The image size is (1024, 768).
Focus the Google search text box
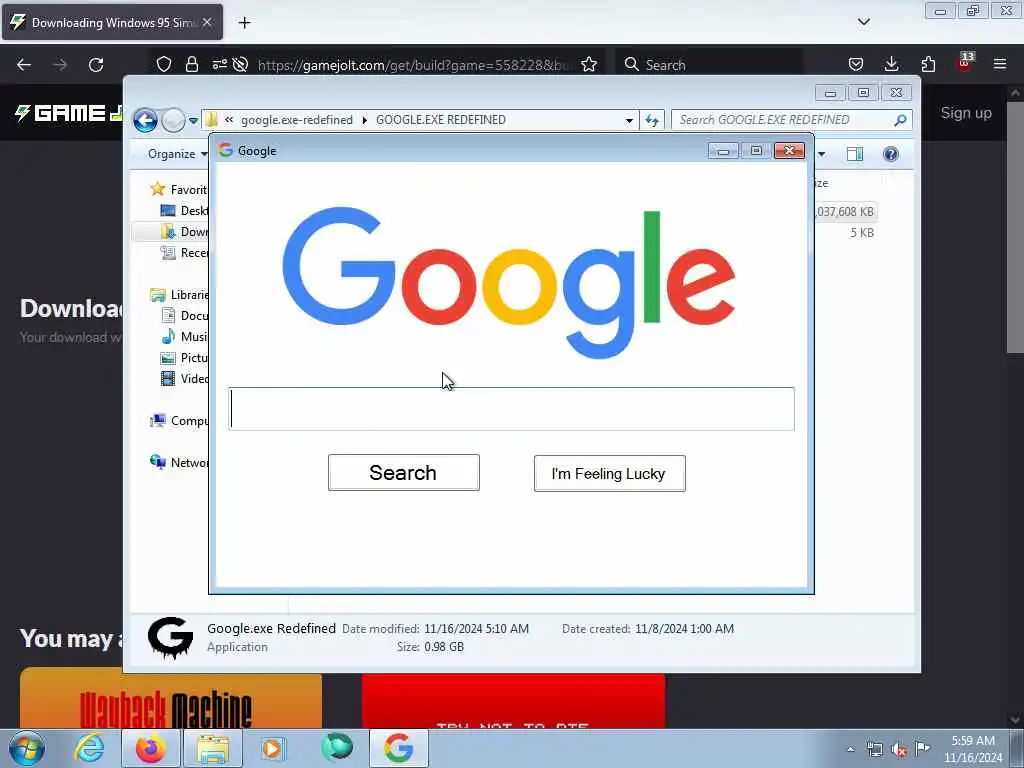511,409
